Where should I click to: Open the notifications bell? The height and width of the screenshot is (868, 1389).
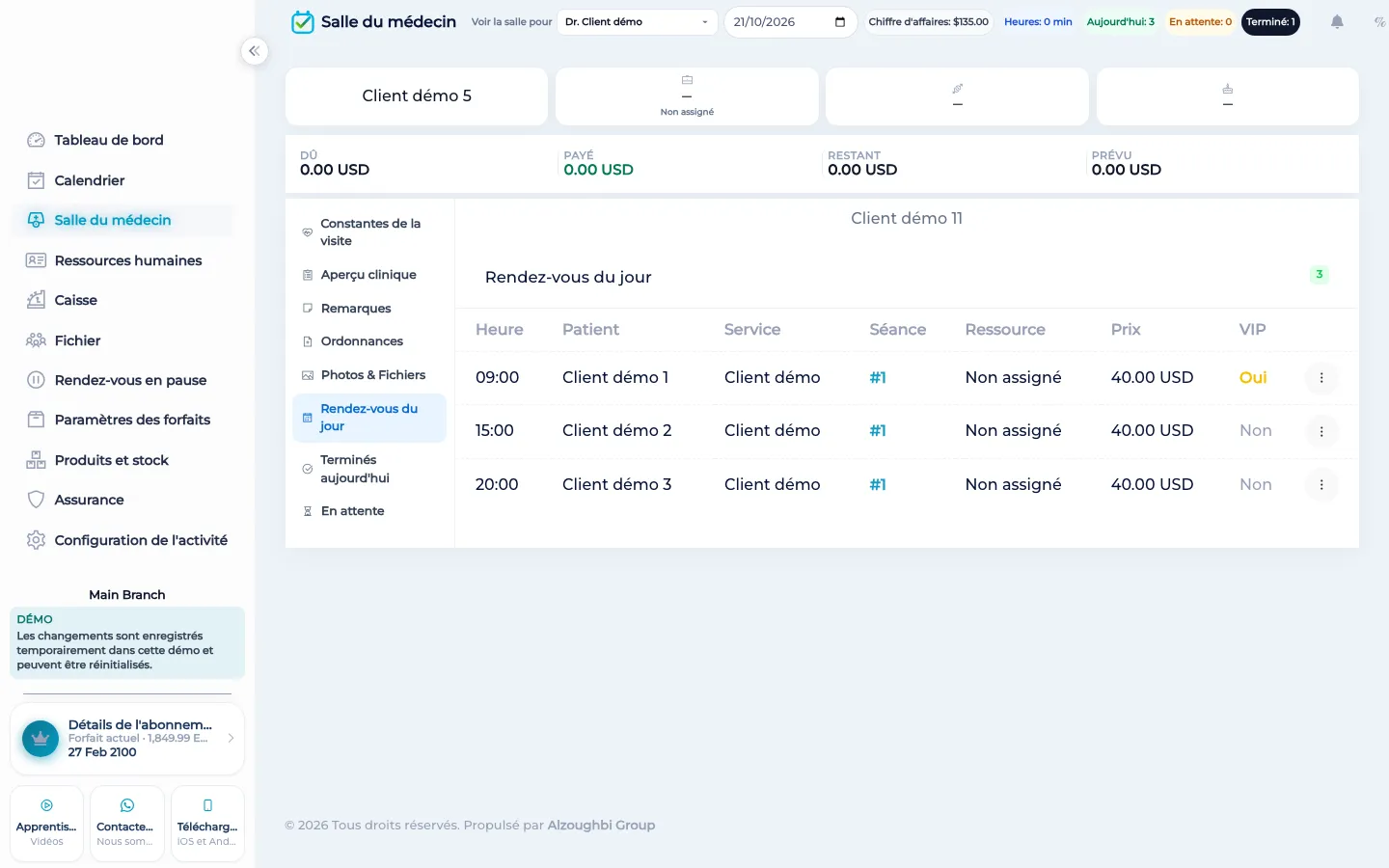pyautogui.click(x=1337, y=21)
